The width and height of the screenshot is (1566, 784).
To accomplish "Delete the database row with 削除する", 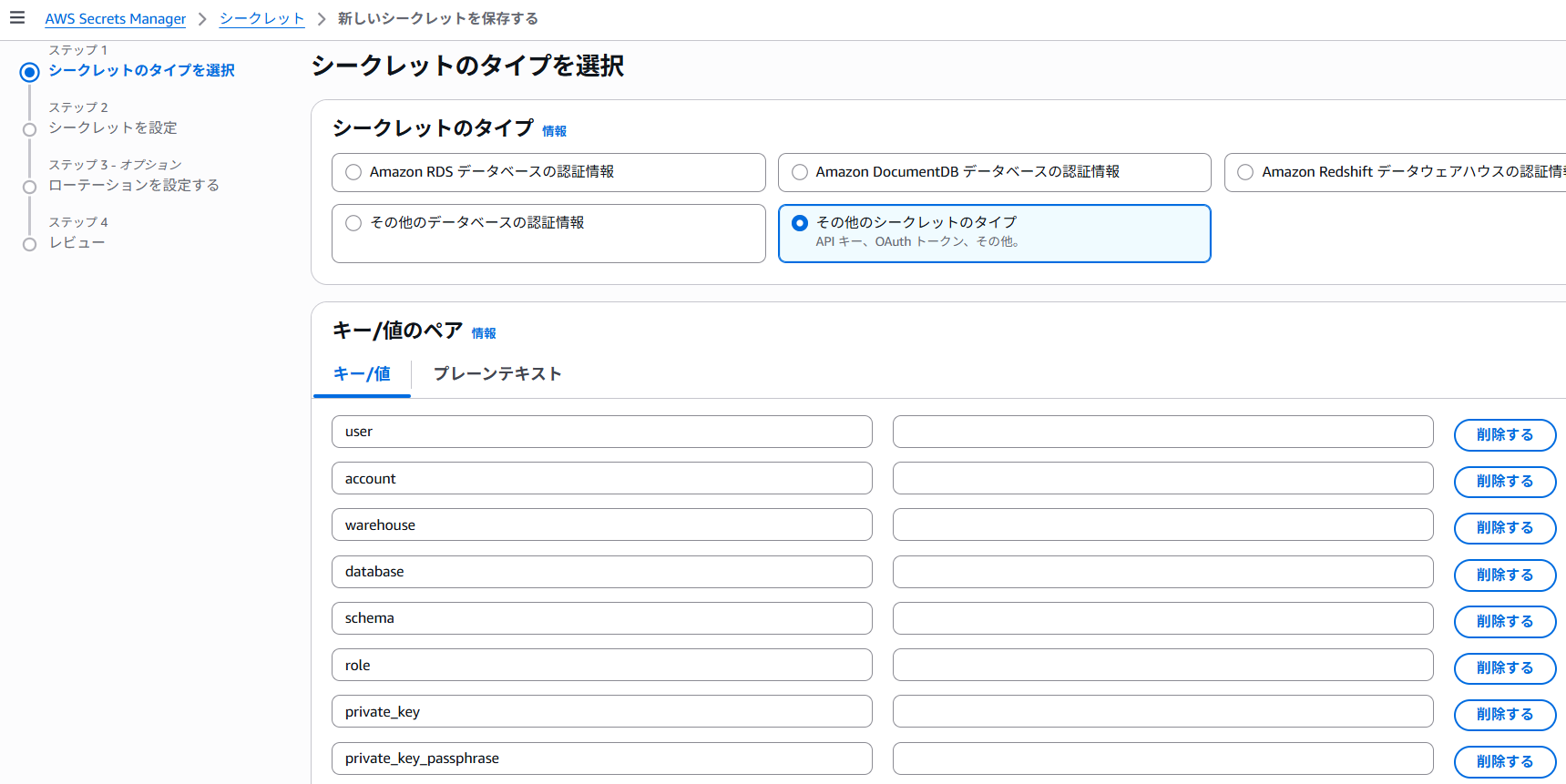I will 1505,575.
